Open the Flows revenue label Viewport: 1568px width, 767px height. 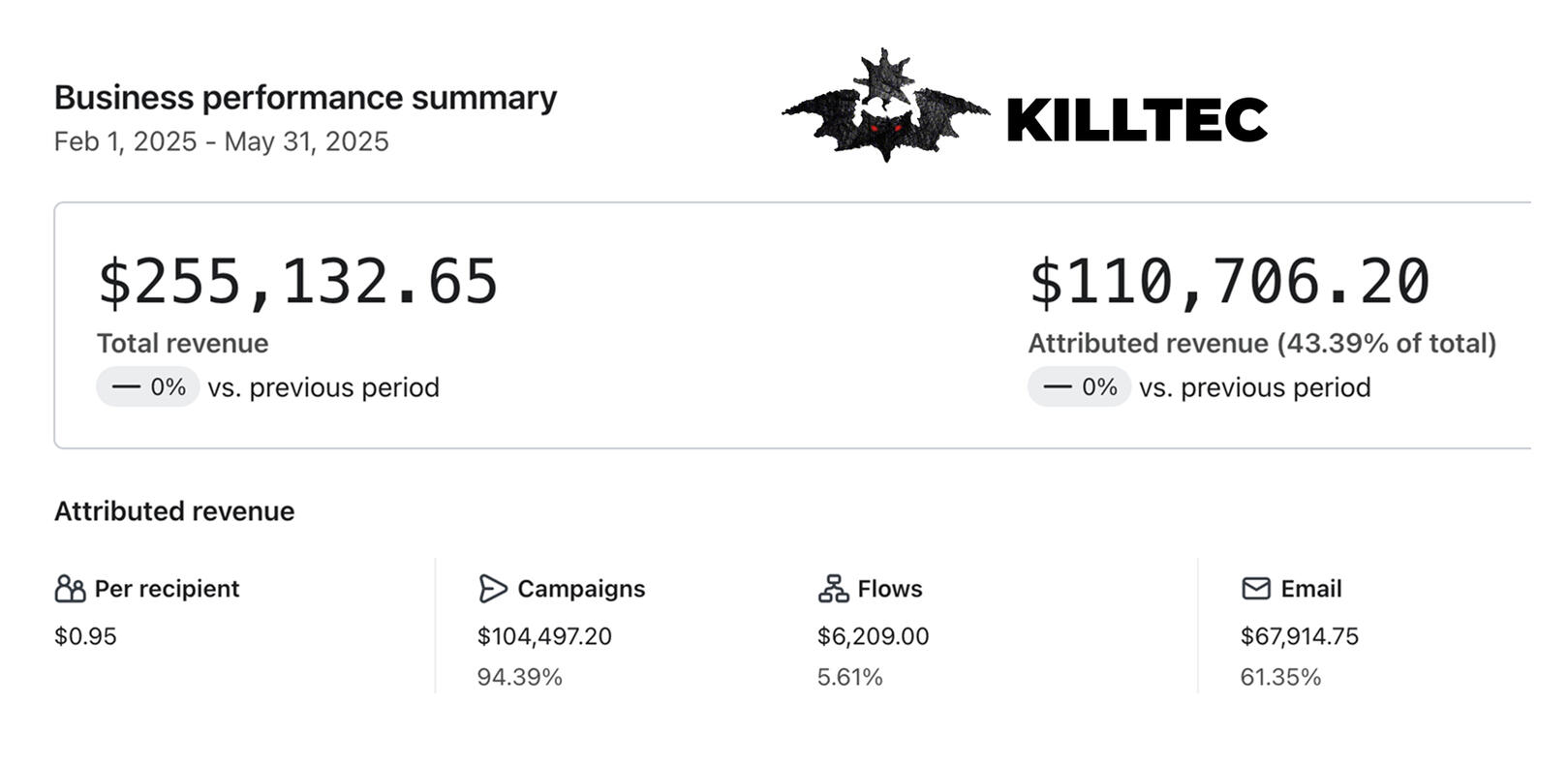pos(890,589)
